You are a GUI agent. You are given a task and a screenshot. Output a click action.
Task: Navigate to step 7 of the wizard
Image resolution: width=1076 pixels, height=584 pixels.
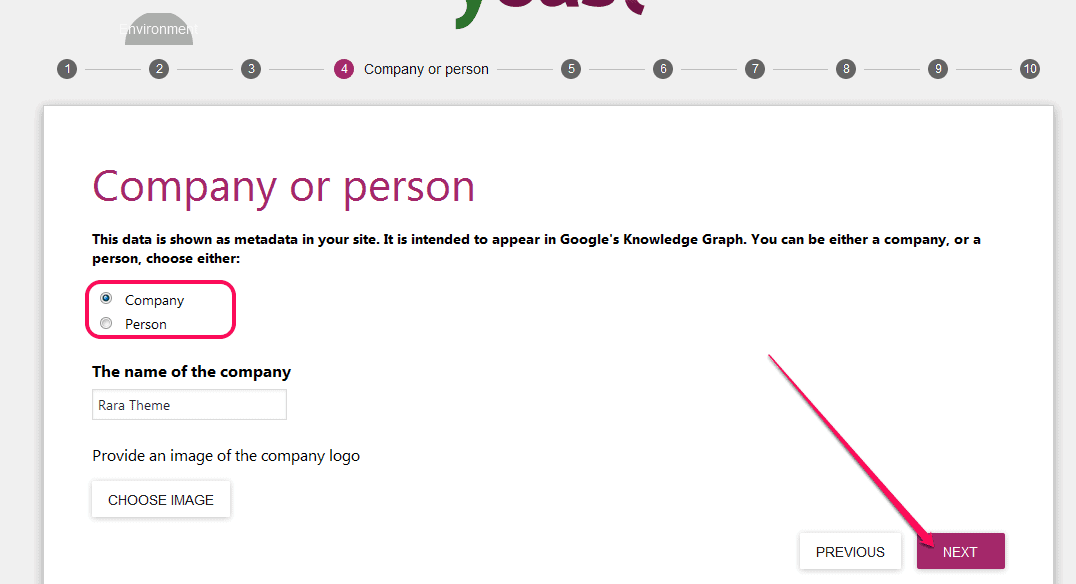click(754, 69)
